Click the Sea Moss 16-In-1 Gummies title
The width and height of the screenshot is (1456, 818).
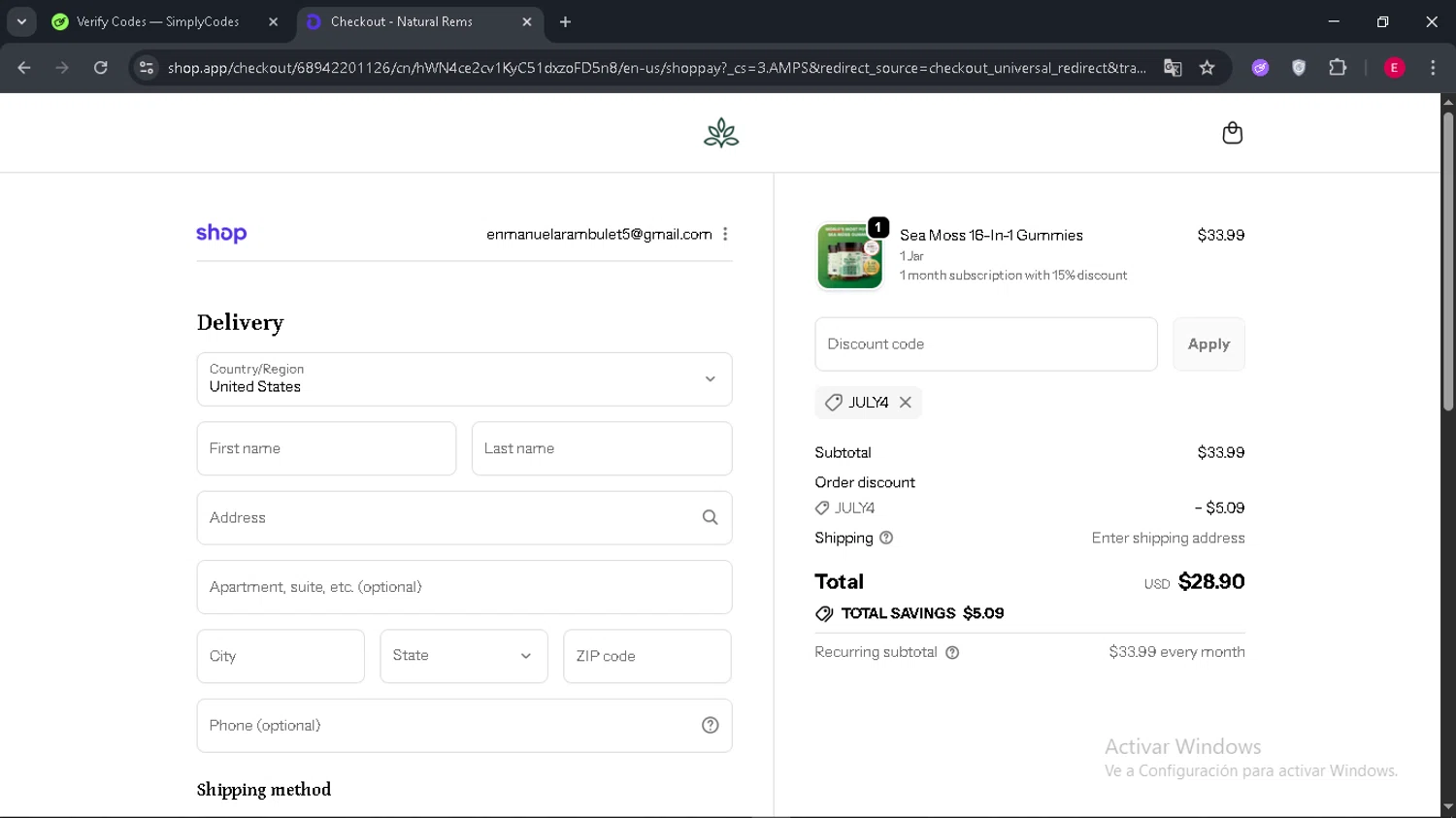991,236
